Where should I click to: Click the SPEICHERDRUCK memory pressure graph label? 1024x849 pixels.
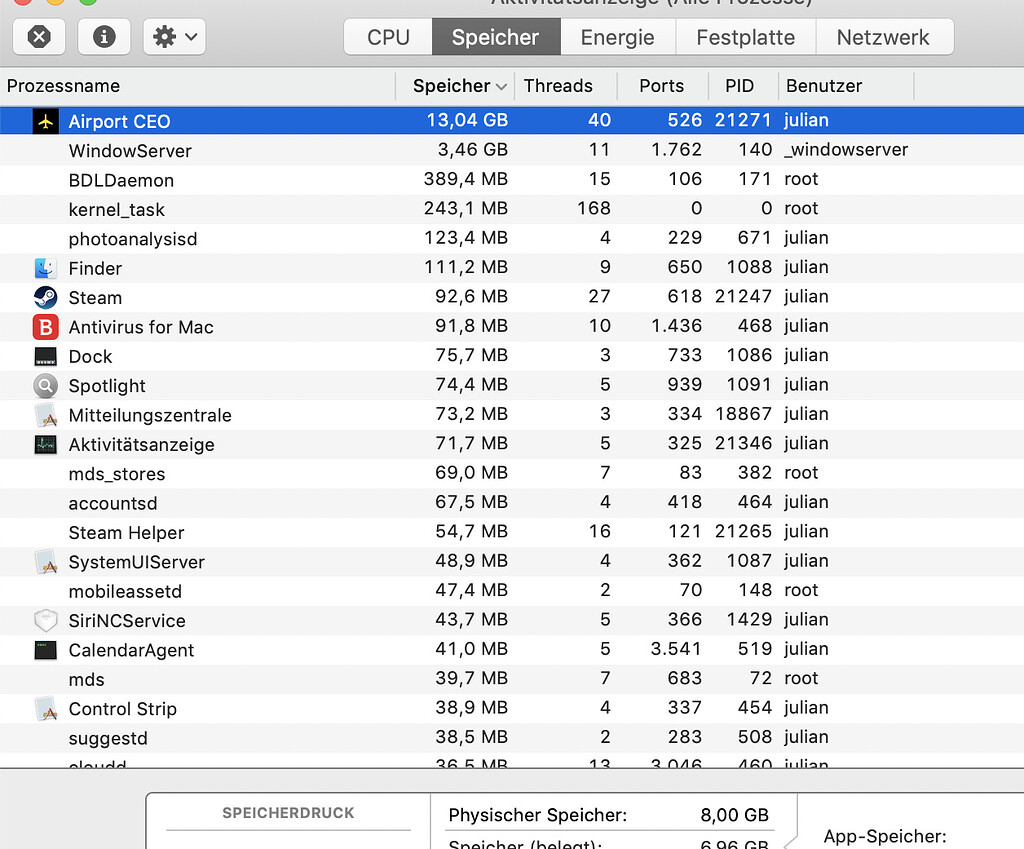(288, 813)
